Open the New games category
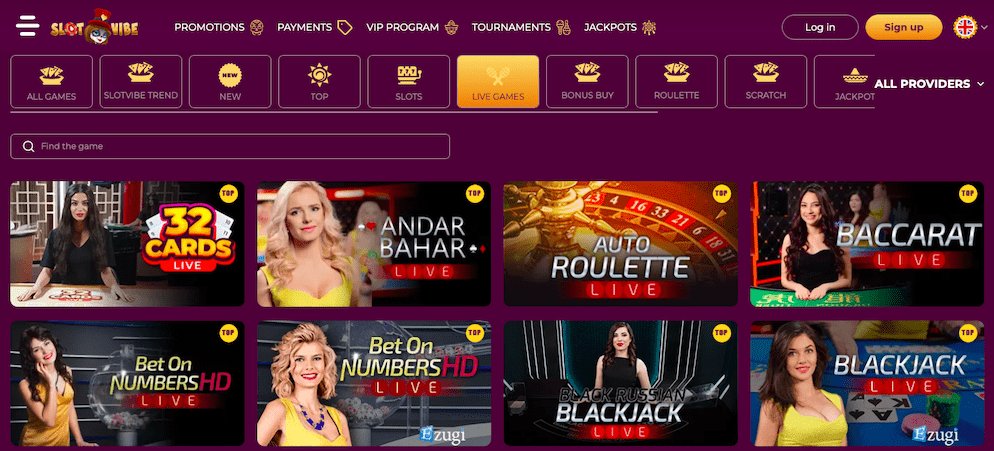Screen dimensions: 994x451 [x=230, y=82]
